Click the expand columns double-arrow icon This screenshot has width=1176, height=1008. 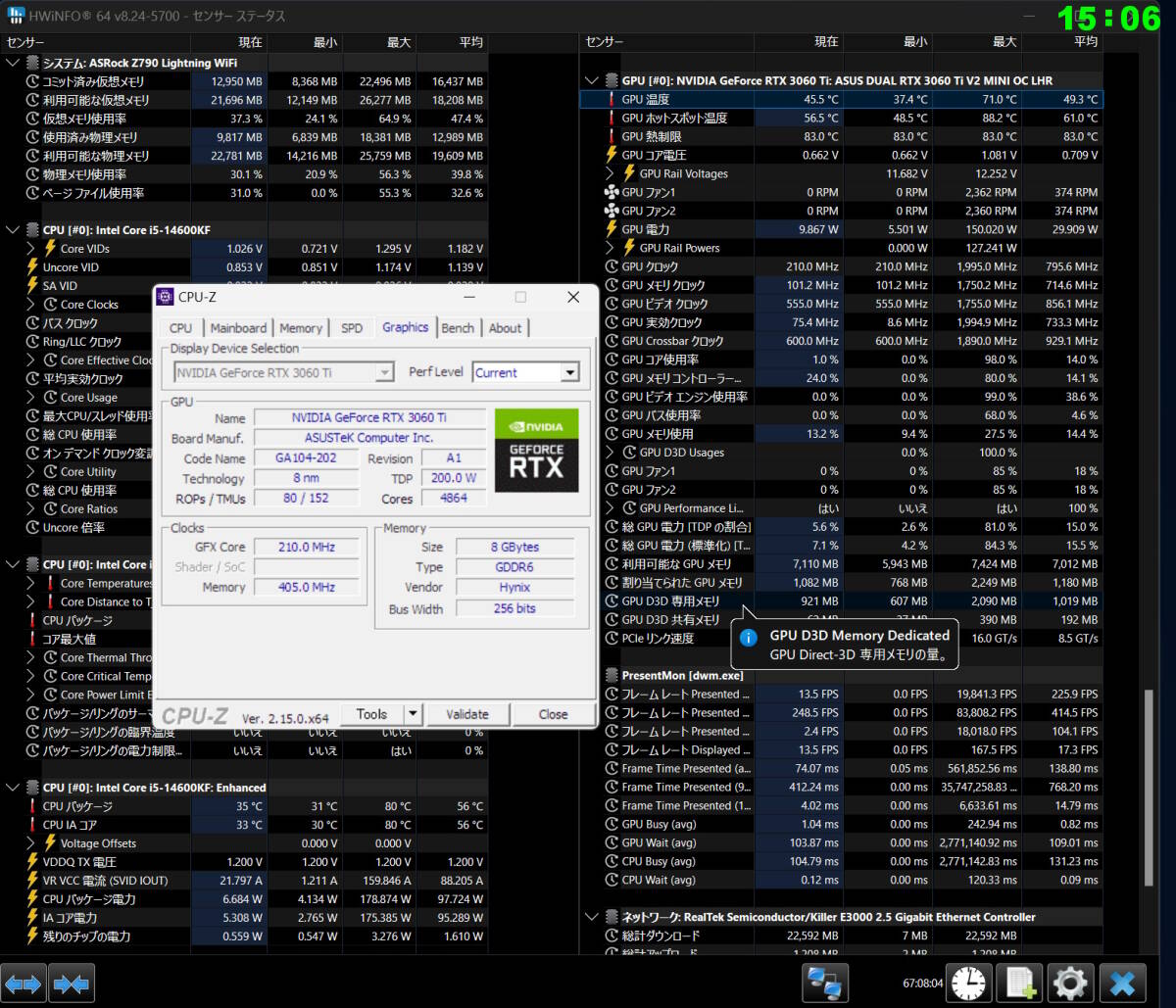coord(24,983)
